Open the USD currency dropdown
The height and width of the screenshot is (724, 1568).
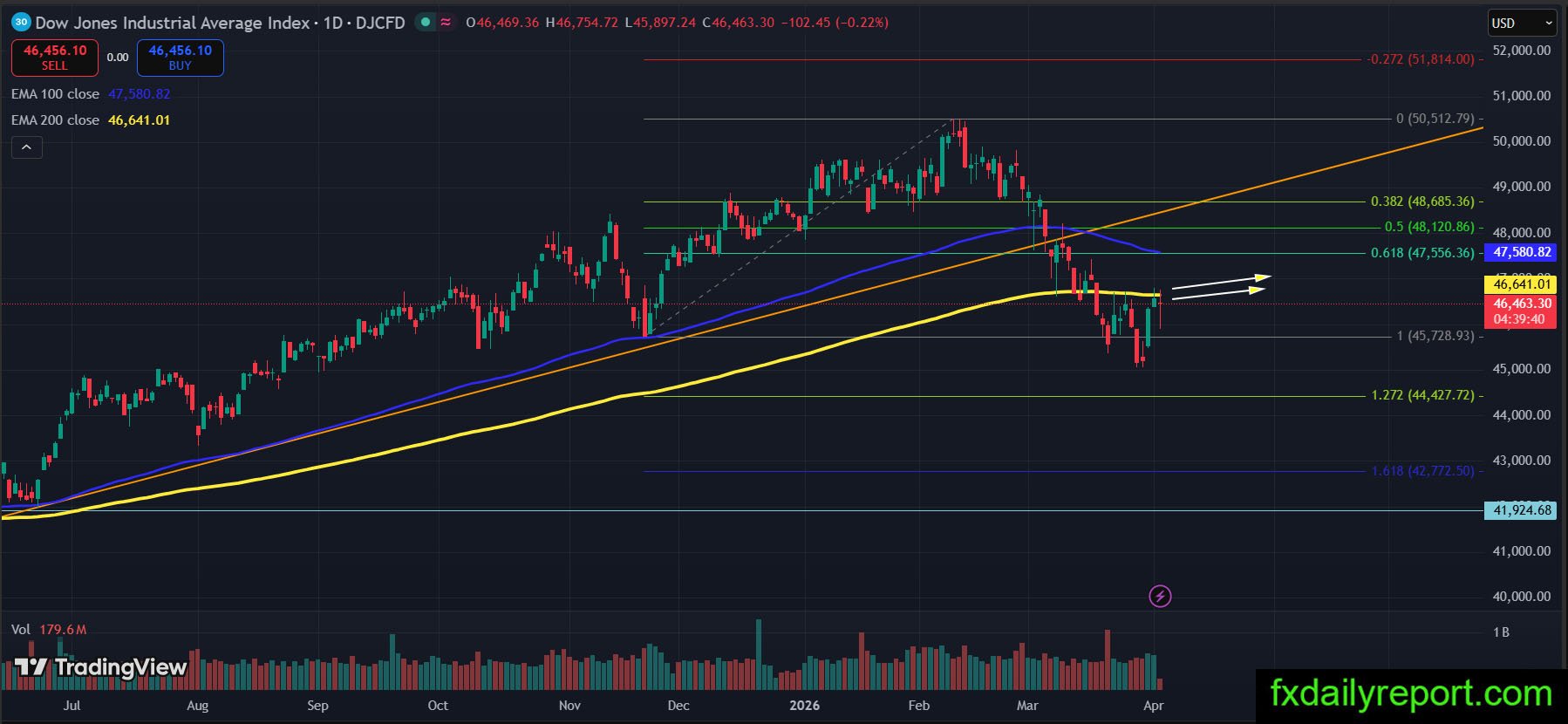1522,23
